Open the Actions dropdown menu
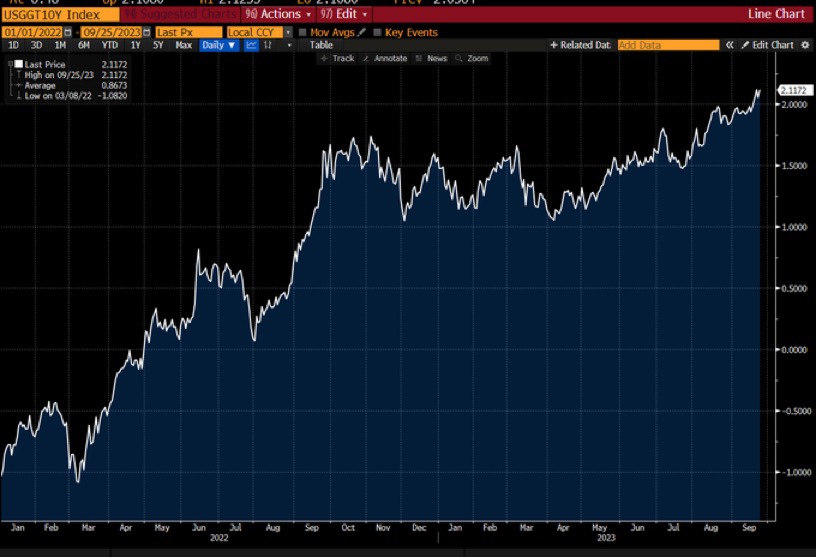The image size is (816, 557). 278,14
